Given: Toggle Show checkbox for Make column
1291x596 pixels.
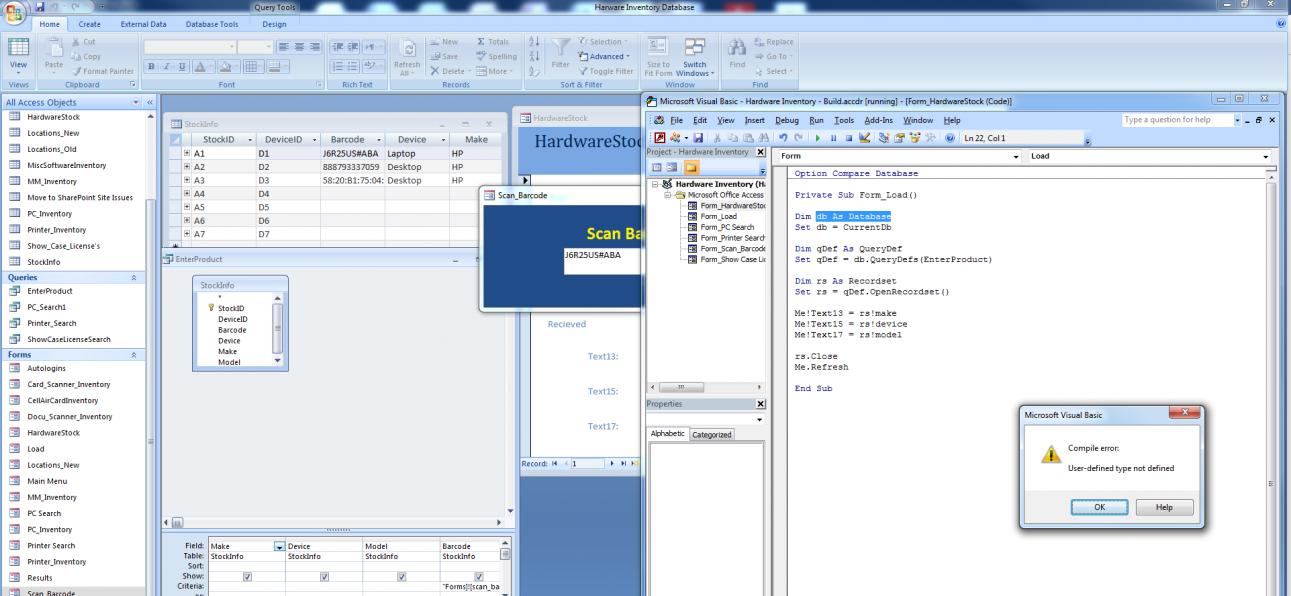Looking at the screenshot, I should pyautogui.click(x=246, y=577).
